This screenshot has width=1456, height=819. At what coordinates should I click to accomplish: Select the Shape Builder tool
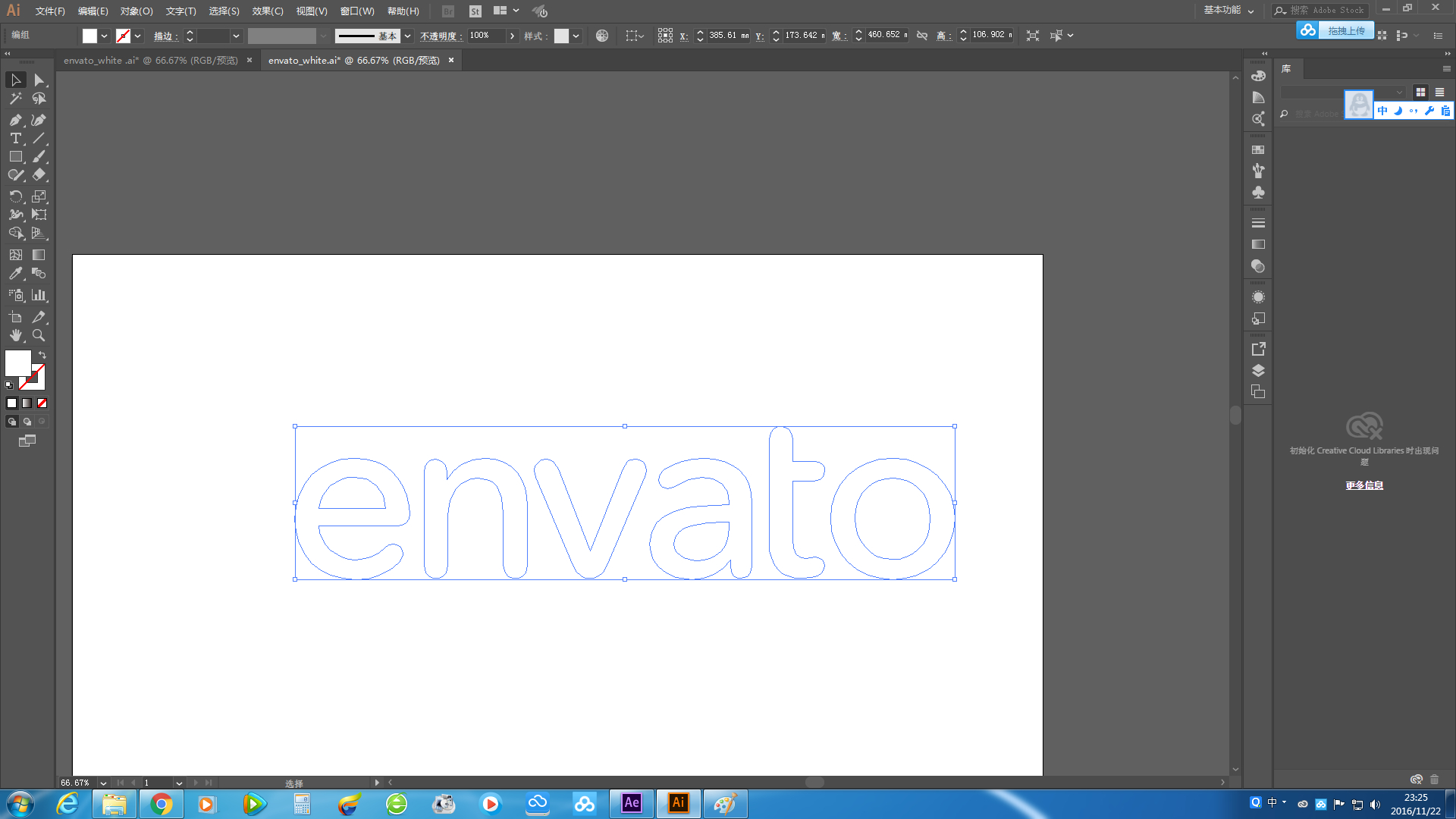(x=16, y=233)
